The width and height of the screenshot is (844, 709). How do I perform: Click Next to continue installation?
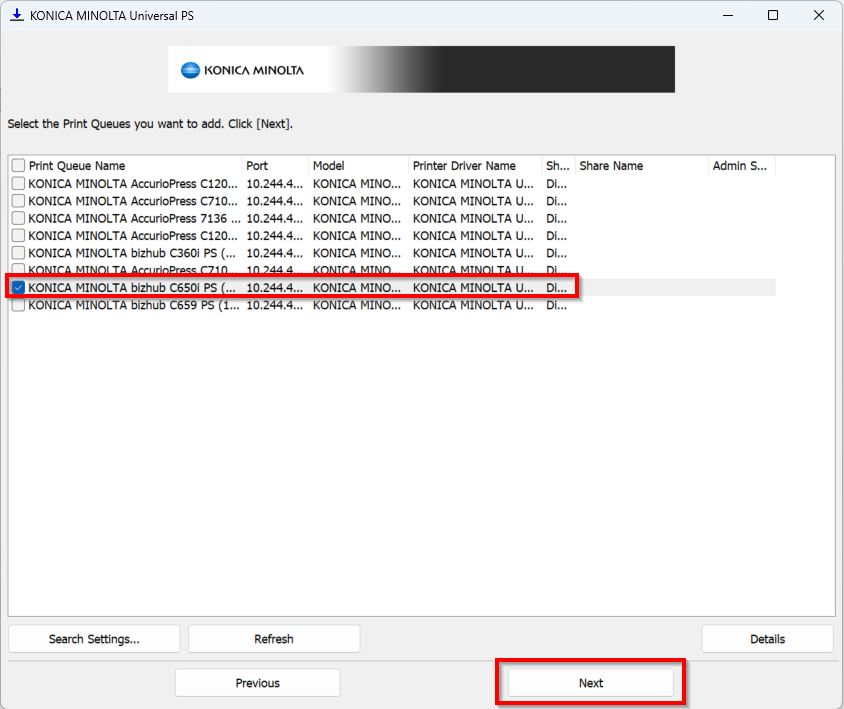[x=590, y=682]
